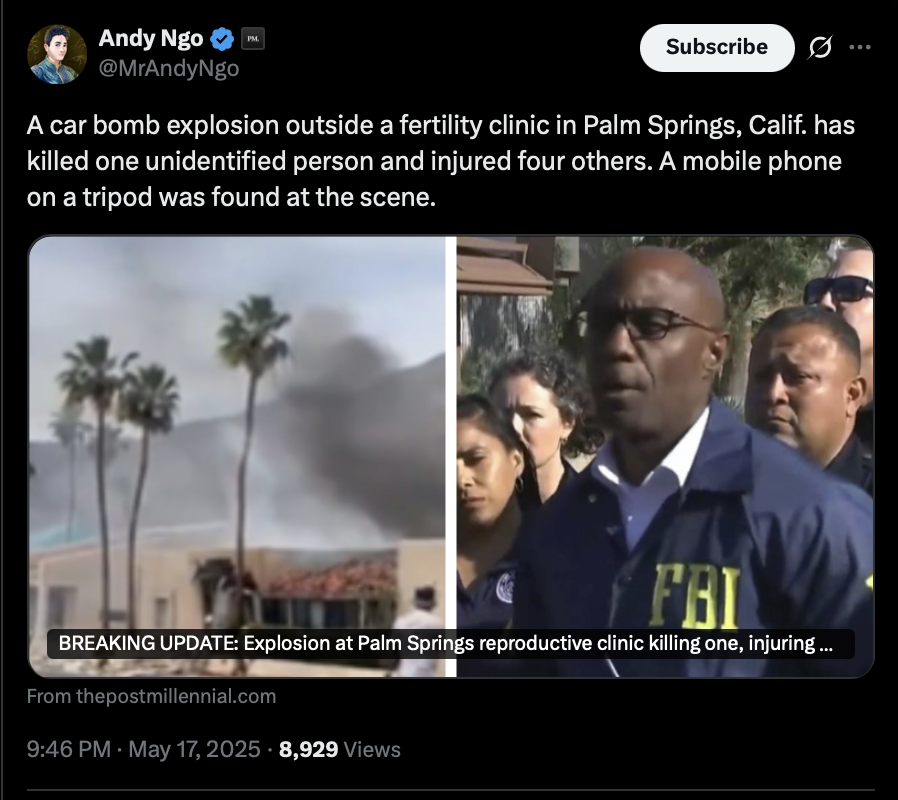898x800 pixels.
Task: Open Andy Ngo's profile avatar
Action: tap(57, 54)
